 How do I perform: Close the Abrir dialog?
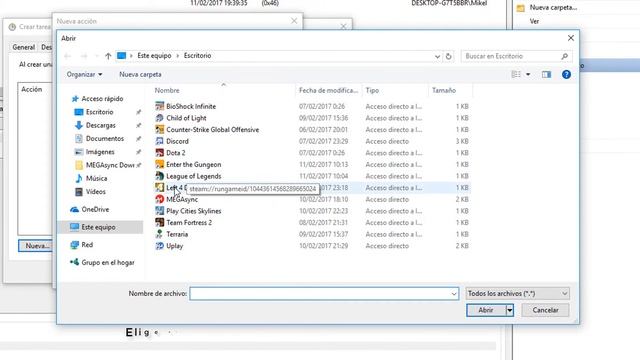pos(571,38)
